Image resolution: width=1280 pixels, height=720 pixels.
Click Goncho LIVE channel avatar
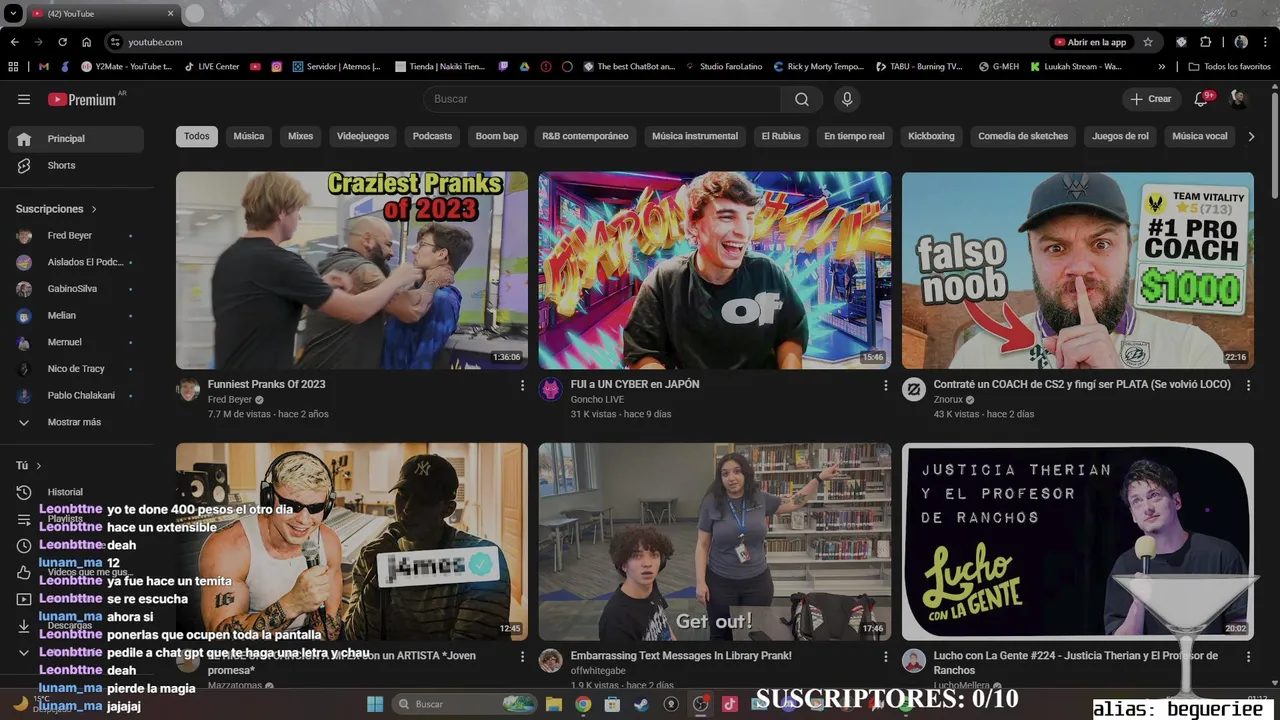[550, 389]
